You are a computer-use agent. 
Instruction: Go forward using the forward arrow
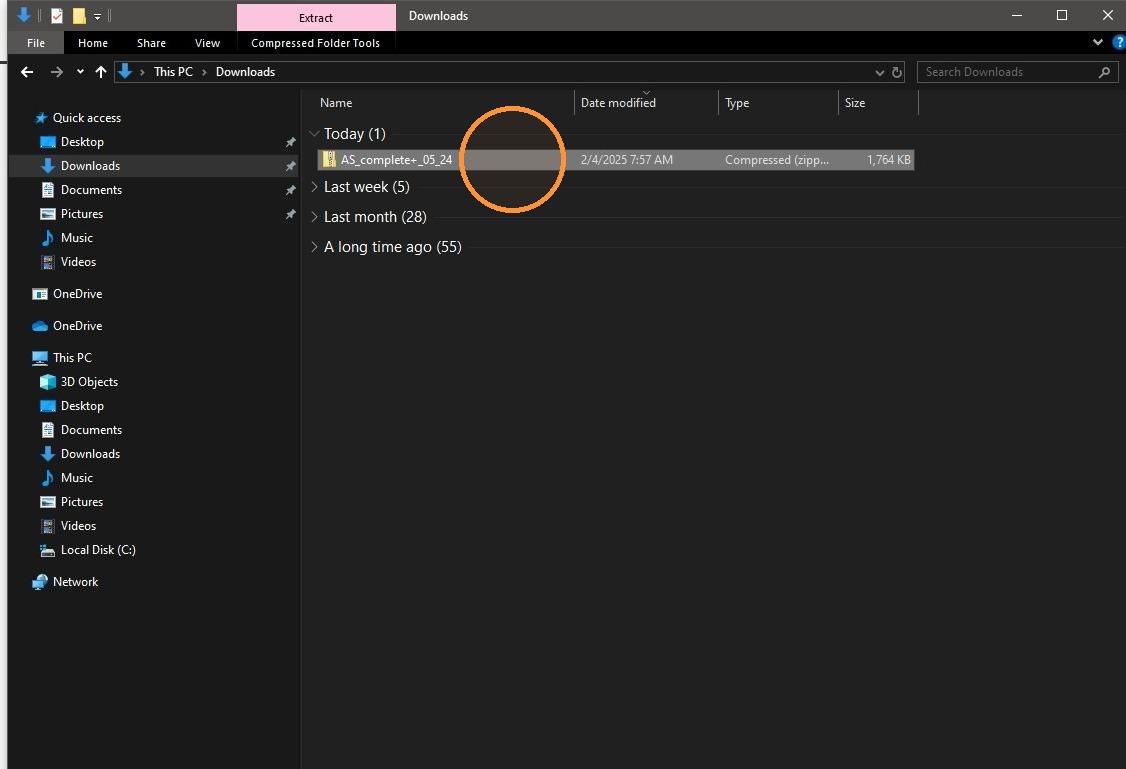[57, 72]
